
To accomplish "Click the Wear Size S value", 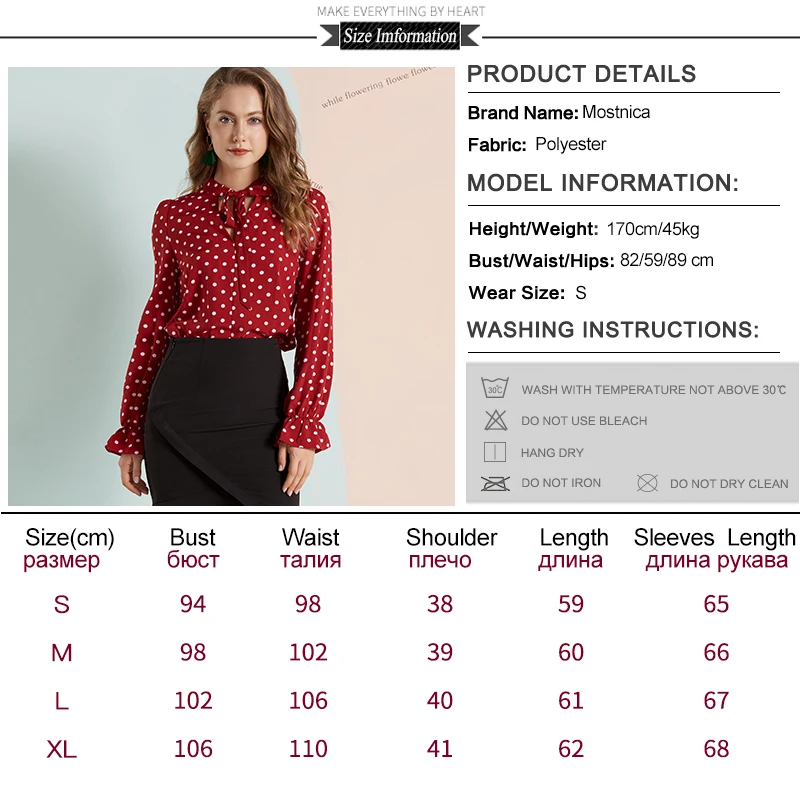I will point(581,293).
